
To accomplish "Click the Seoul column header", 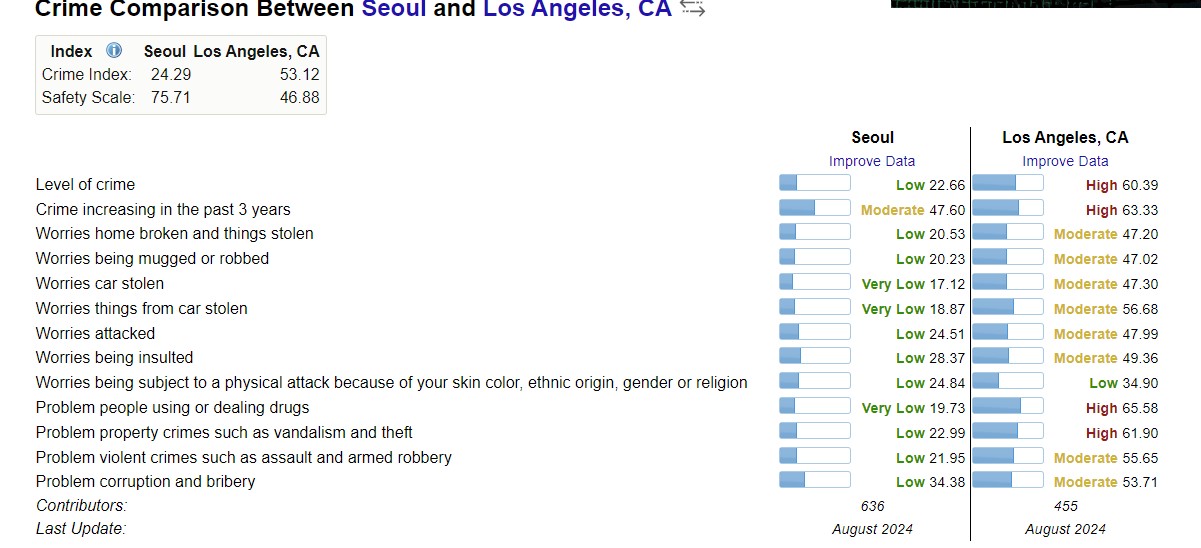I will click(872, 138).
